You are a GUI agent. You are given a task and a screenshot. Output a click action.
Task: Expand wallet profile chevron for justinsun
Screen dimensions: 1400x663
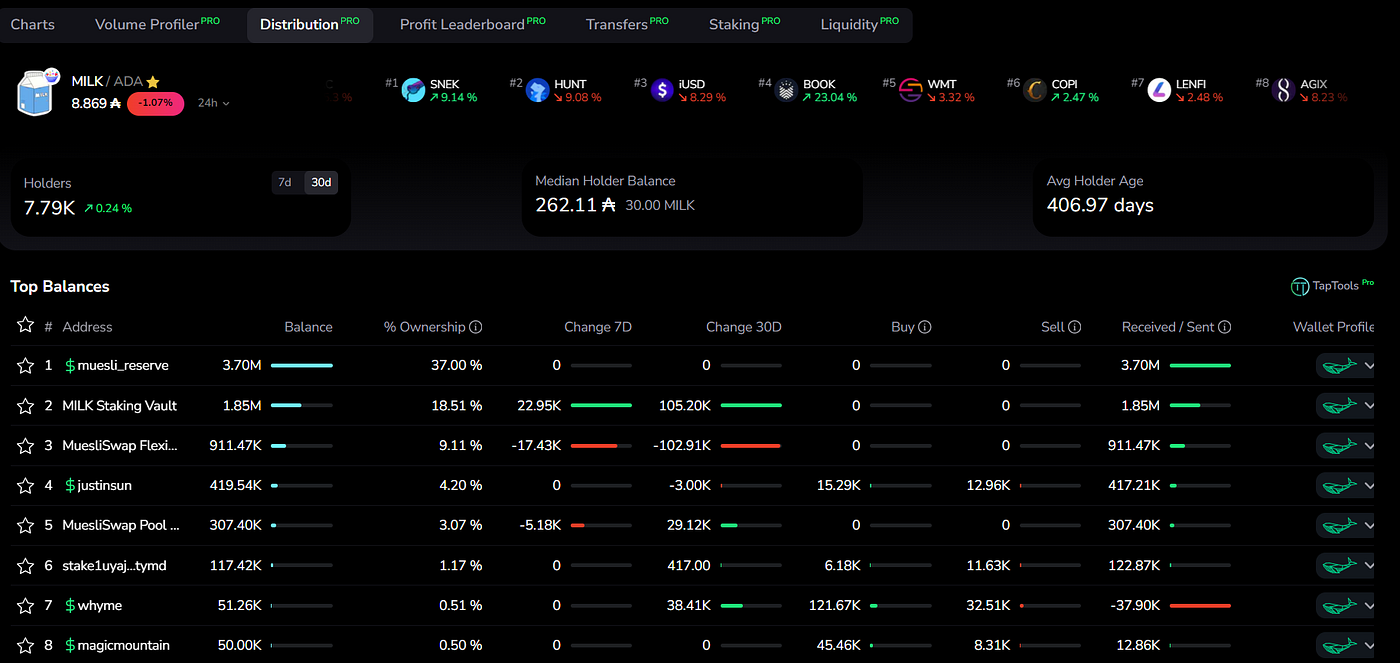click(1368, 487)
